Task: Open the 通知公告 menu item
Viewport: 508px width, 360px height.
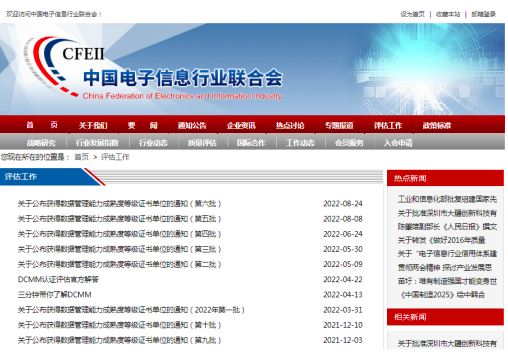Action: coord(192,125)
